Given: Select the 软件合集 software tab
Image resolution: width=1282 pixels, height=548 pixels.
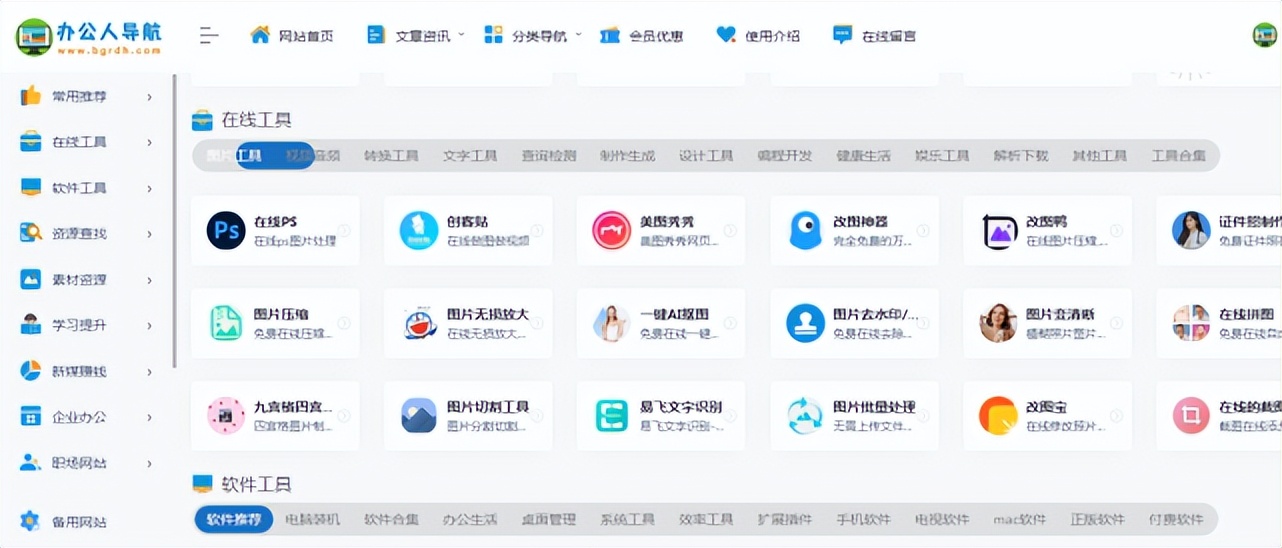Looking at the screenshot, I should (x=391, y=520).
